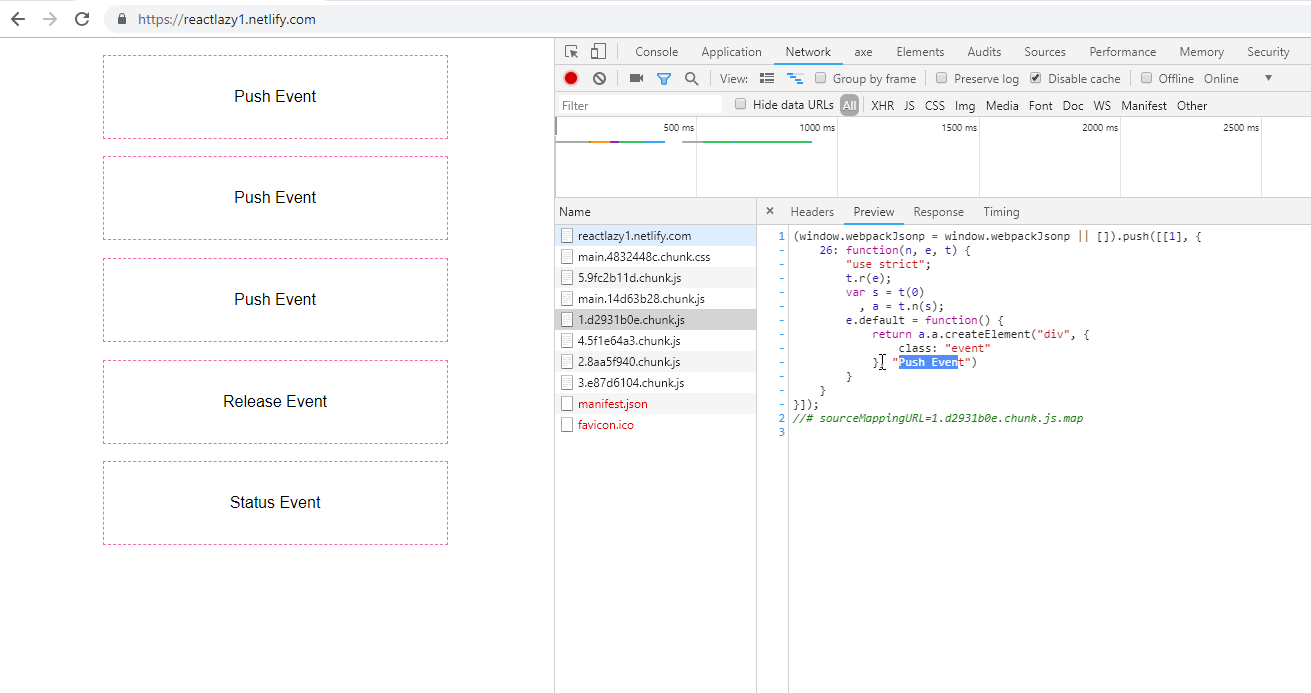Filter requests by XHR type

[x=882, y=106]
